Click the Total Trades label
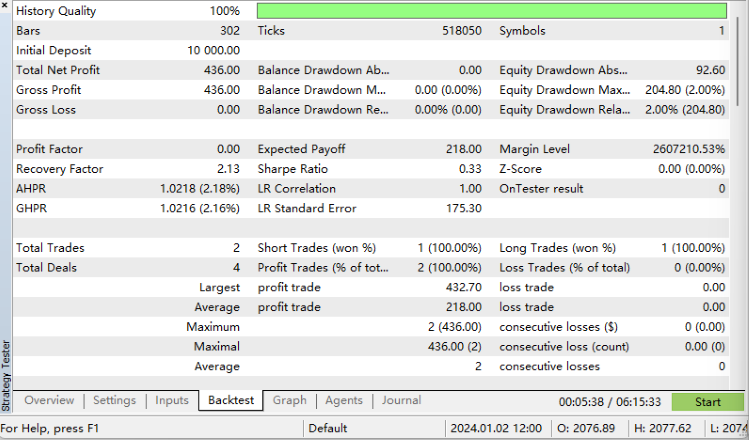The height and width of the screenshot is (440, 749). tap(50, 248)
